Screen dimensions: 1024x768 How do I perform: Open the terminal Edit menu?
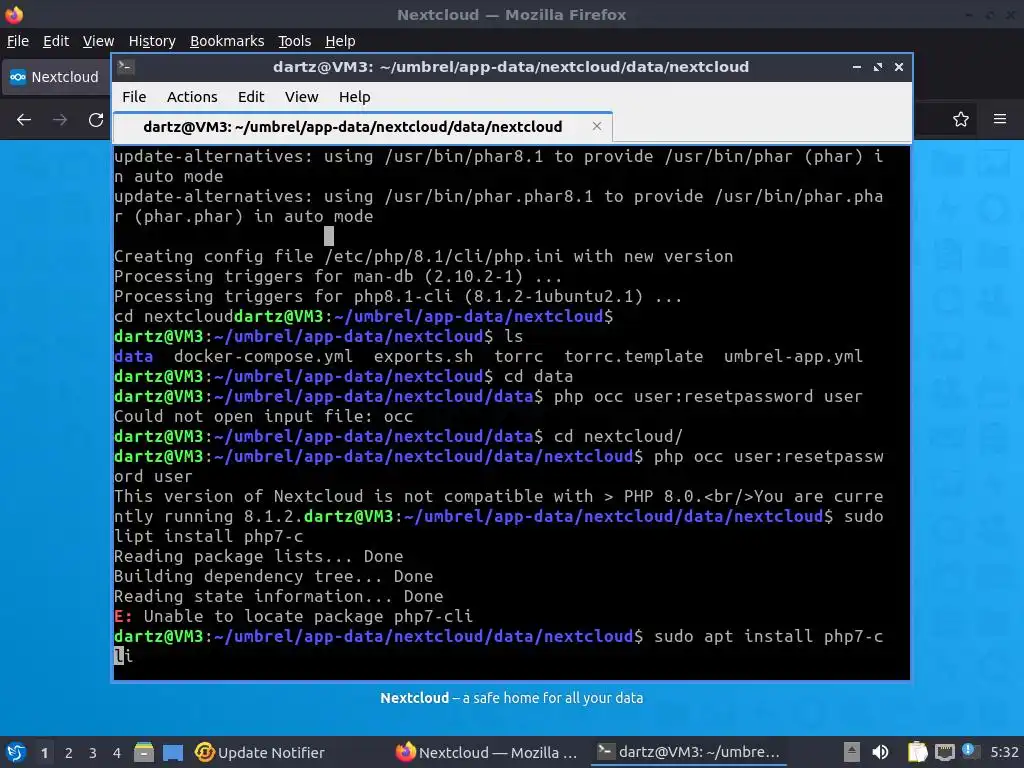coord(251,97)
